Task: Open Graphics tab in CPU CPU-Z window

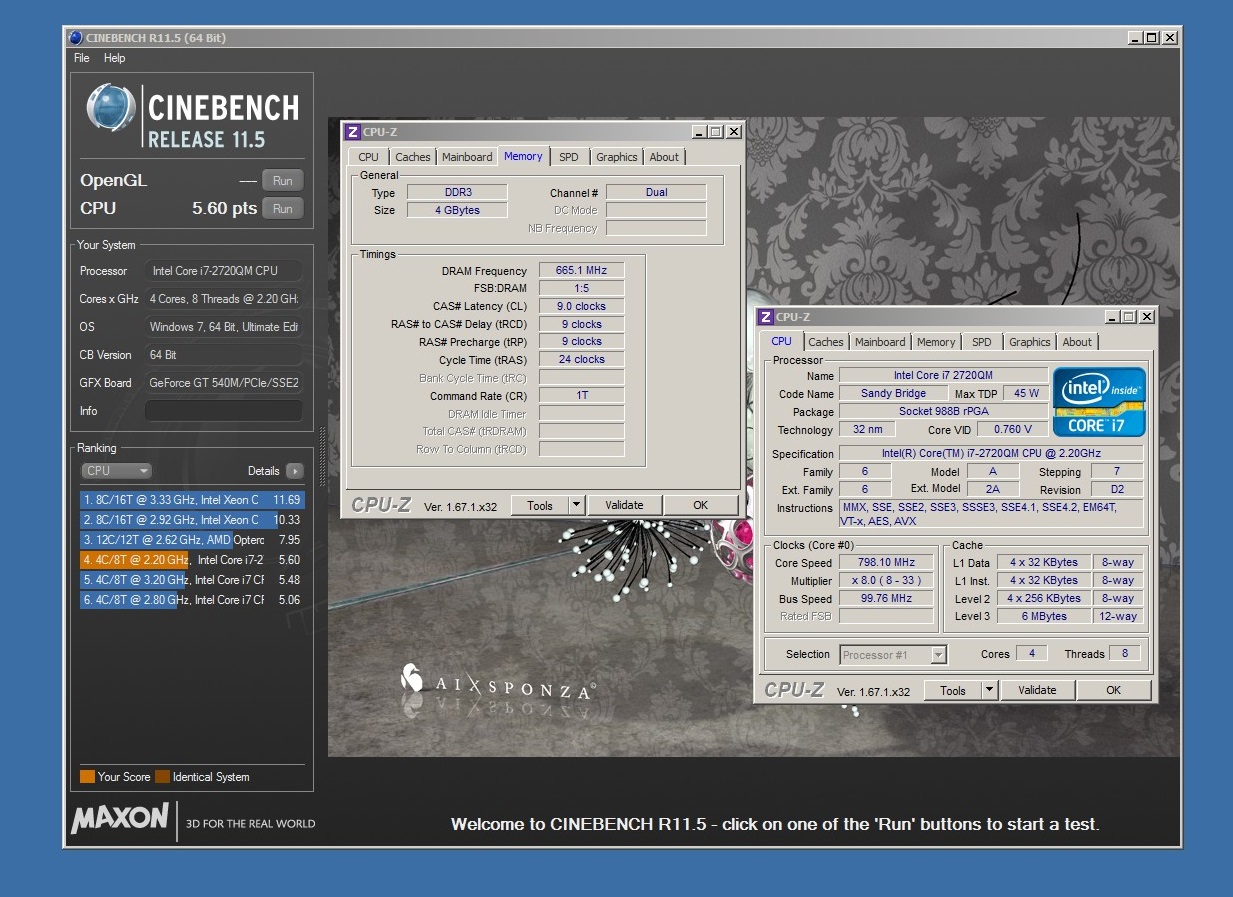Action: pos(1029,342)
